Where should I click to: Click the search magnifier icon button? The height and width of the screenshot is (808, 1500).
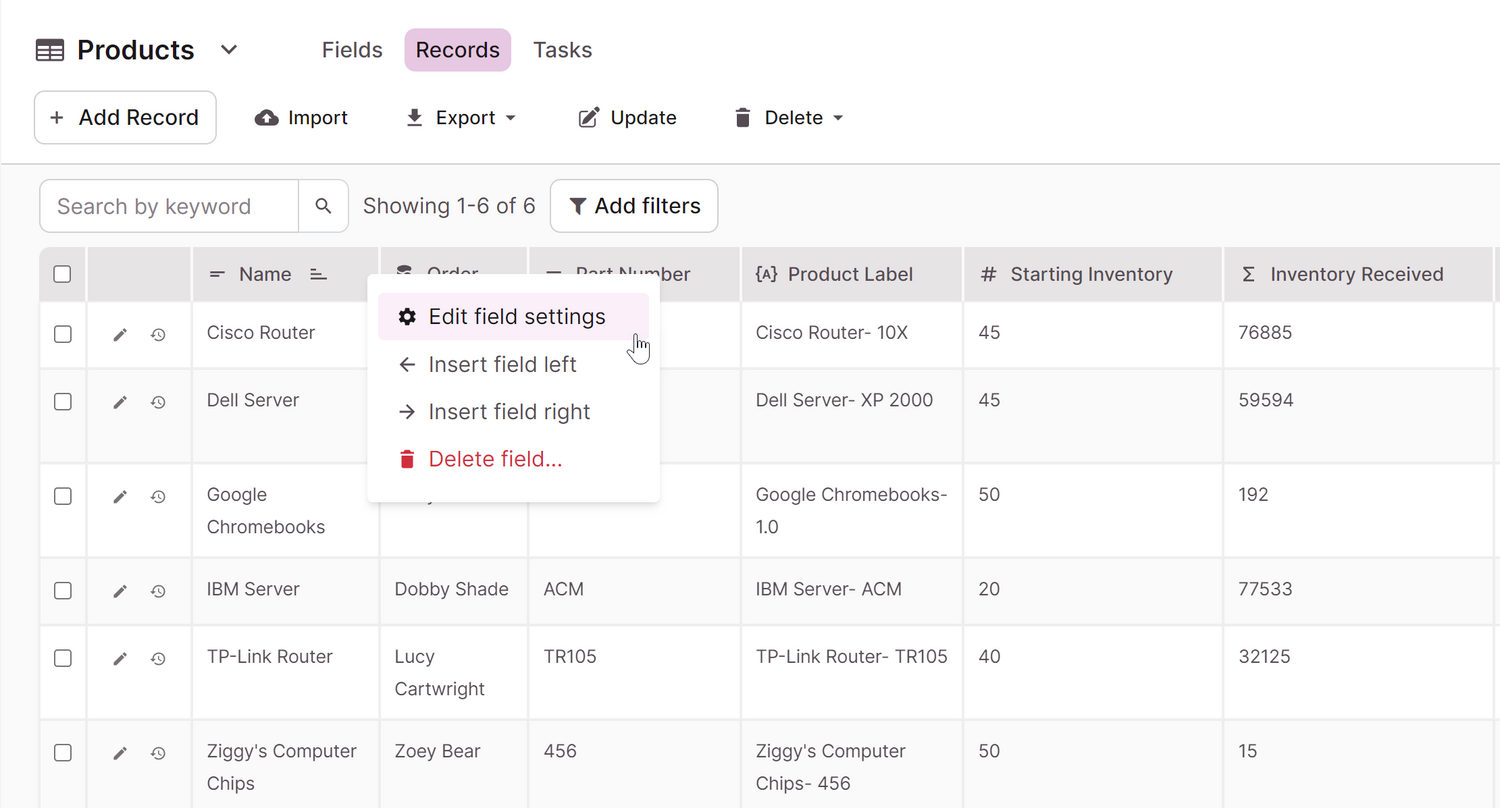pos(323,206)
